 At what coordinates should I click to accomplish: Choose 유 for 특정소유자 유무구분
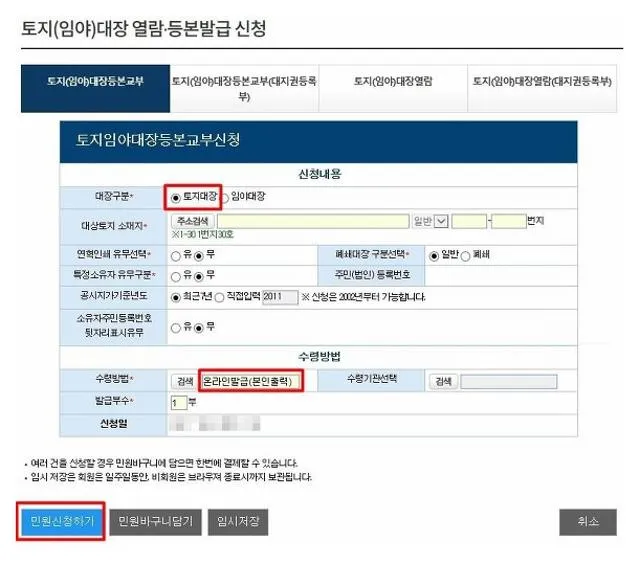176,277
